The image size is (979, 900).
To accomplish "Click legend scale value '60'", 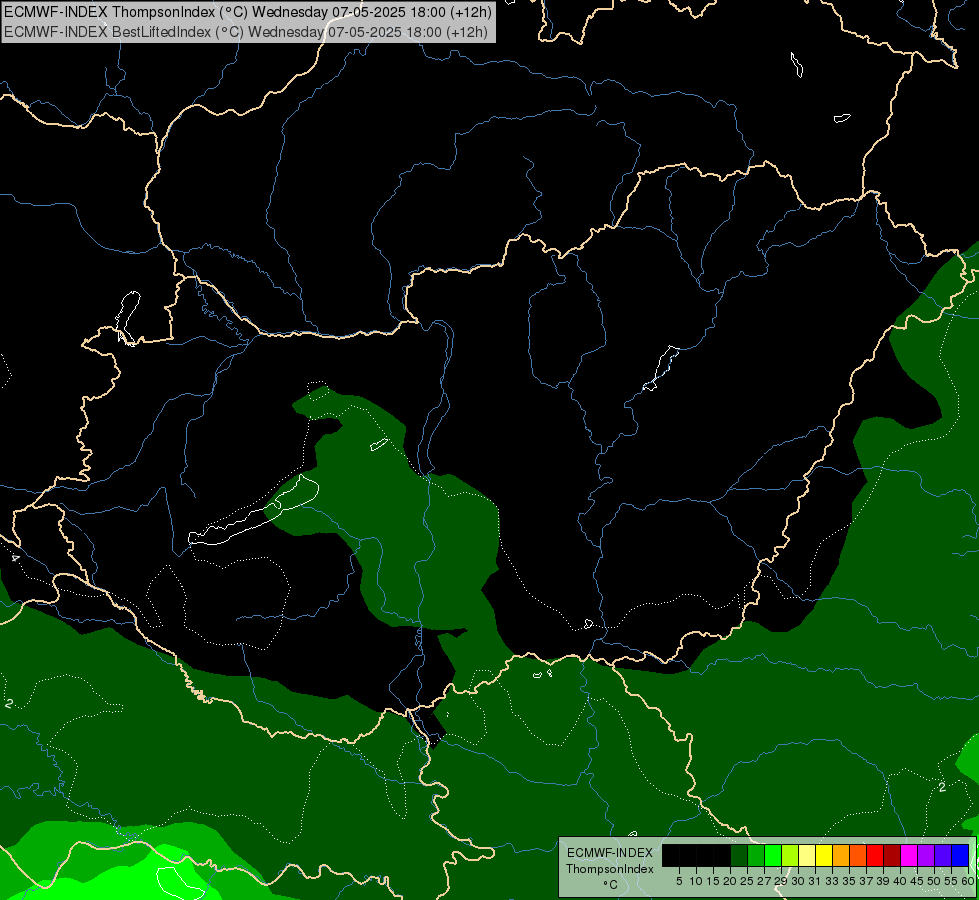I will [968, 881].
